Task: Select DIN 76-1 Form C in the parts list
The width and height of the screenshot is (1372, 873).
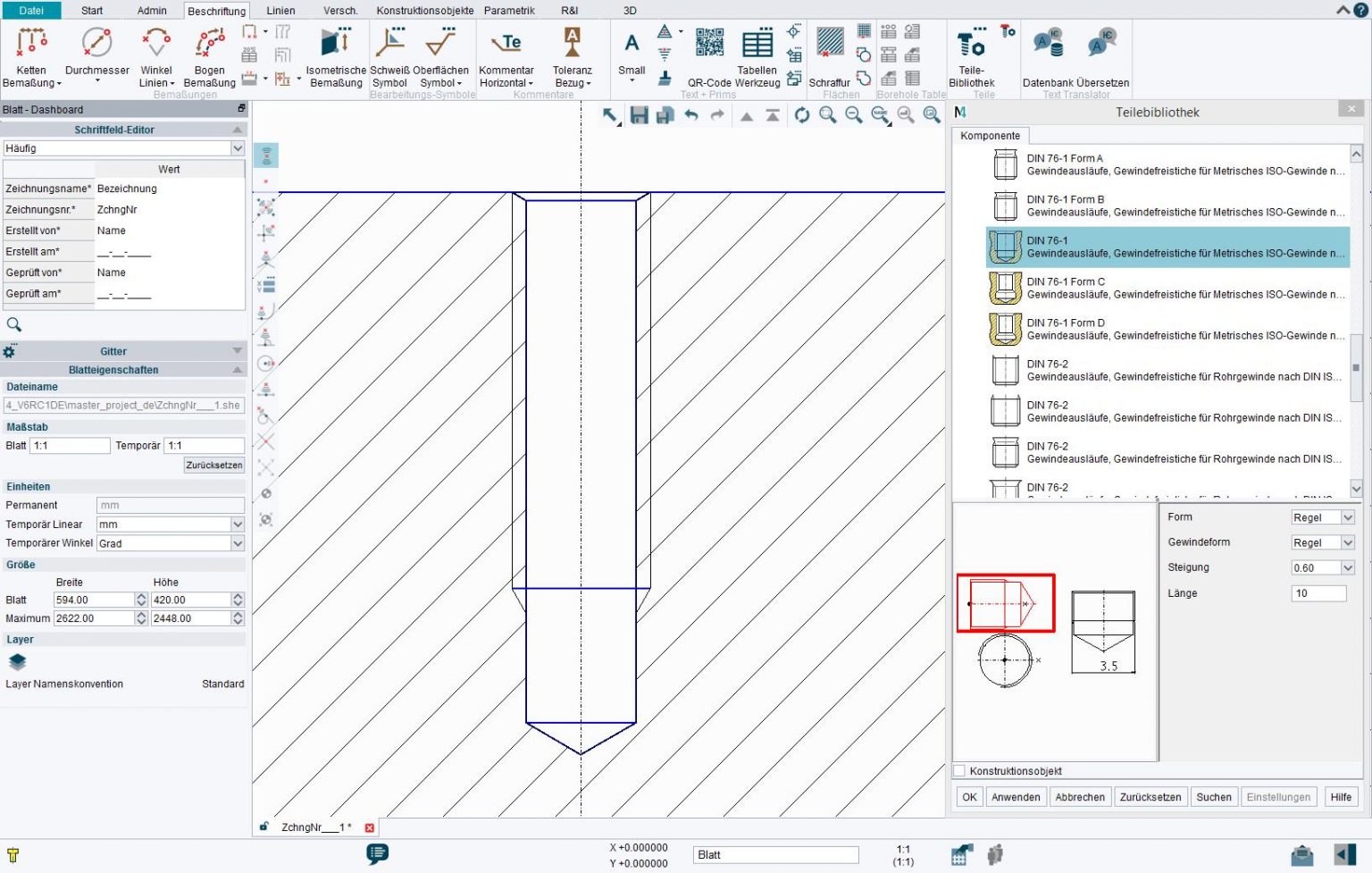Action: click(1117, 288)
